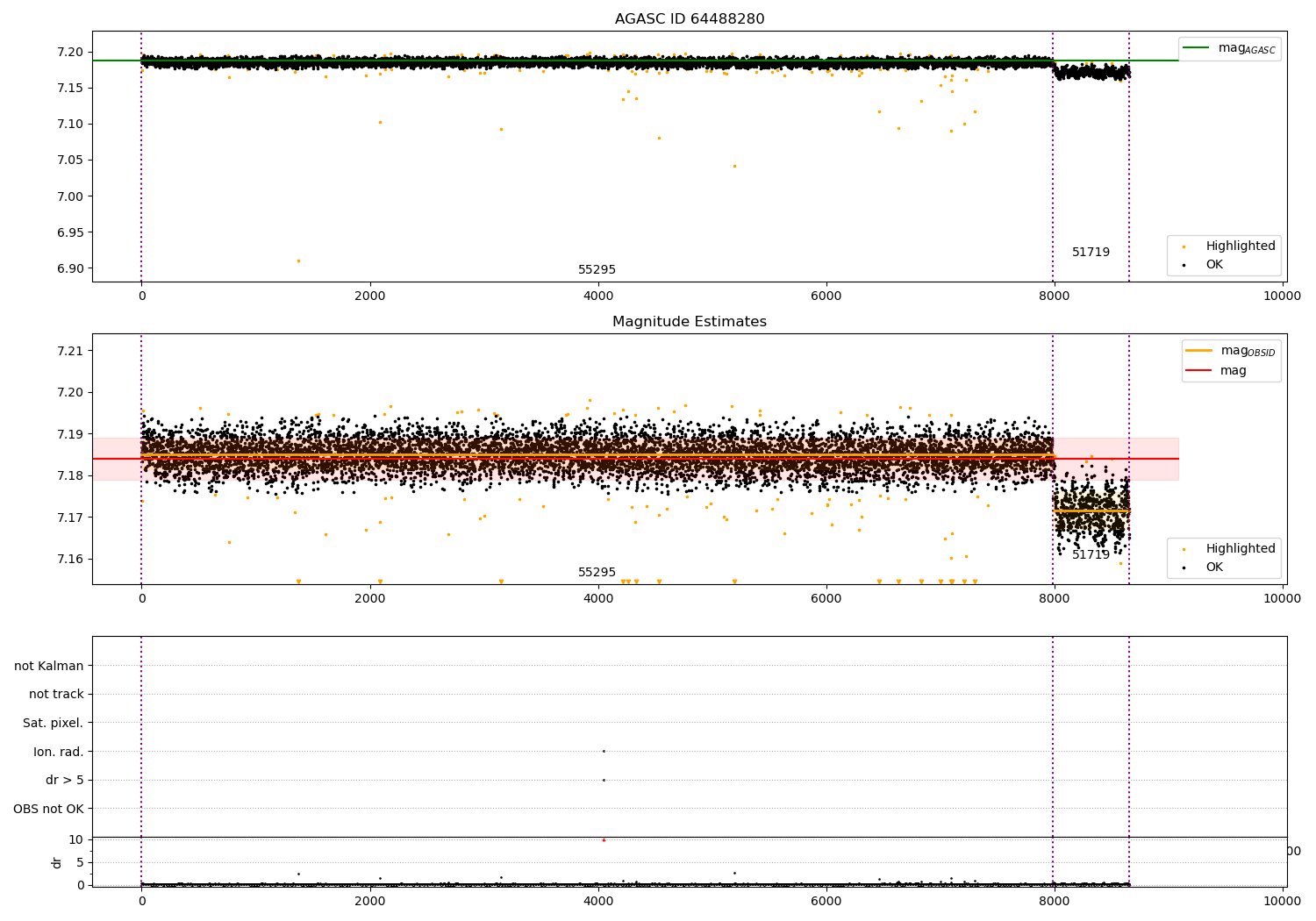1316x921 pixels.
Task: Click the Highlighted legend marker in the Magnitude Estimates plot
Action: [1183, 549]
